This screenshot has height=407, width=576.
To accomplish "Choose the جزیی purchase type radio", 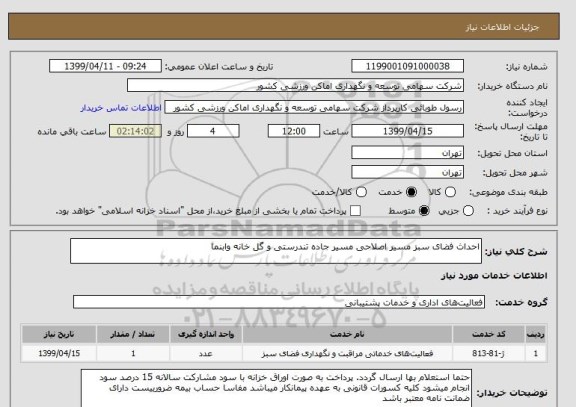I will click(468, 211).
